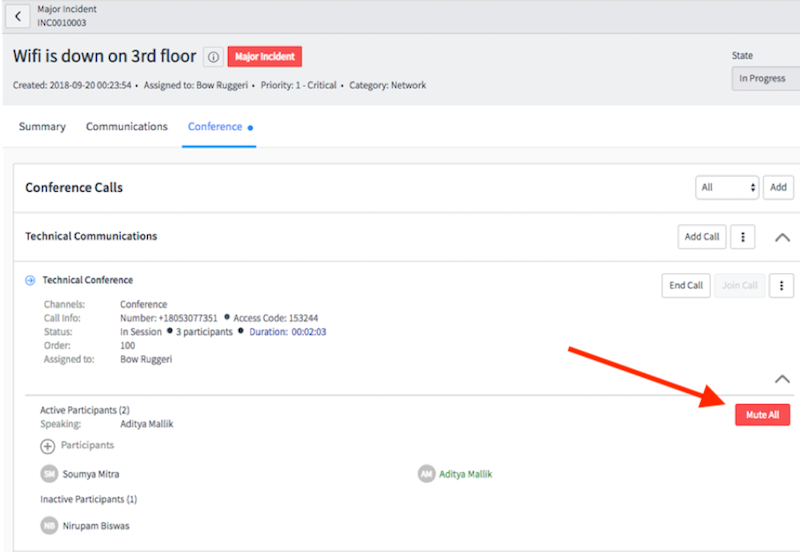Click the INC0010003 incident number
The width and height of the screenshot is (800, 552).
[x=62, y=23]
